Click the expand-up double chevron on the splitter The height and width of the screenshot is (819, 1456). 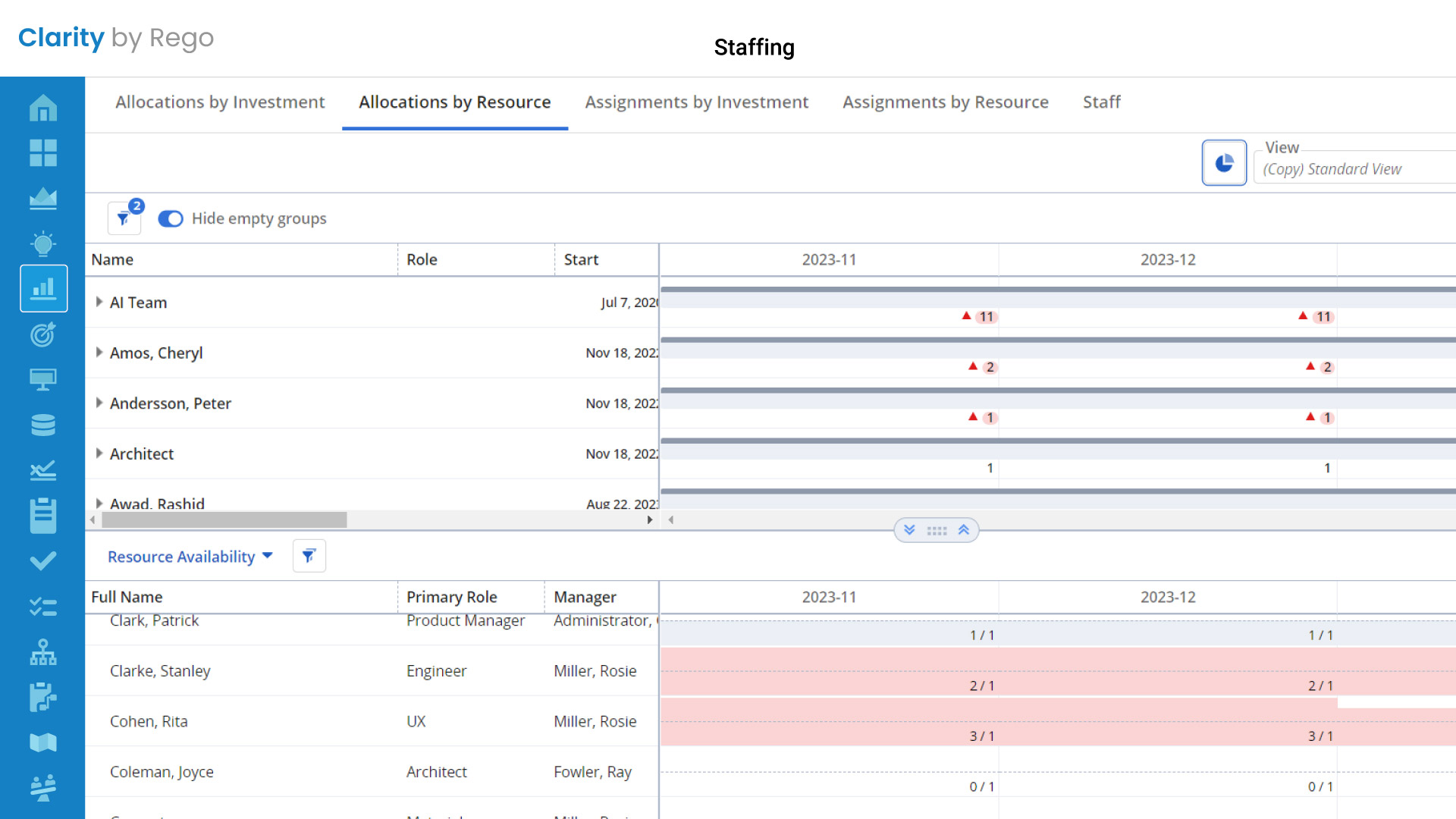(x=964, y=530)
